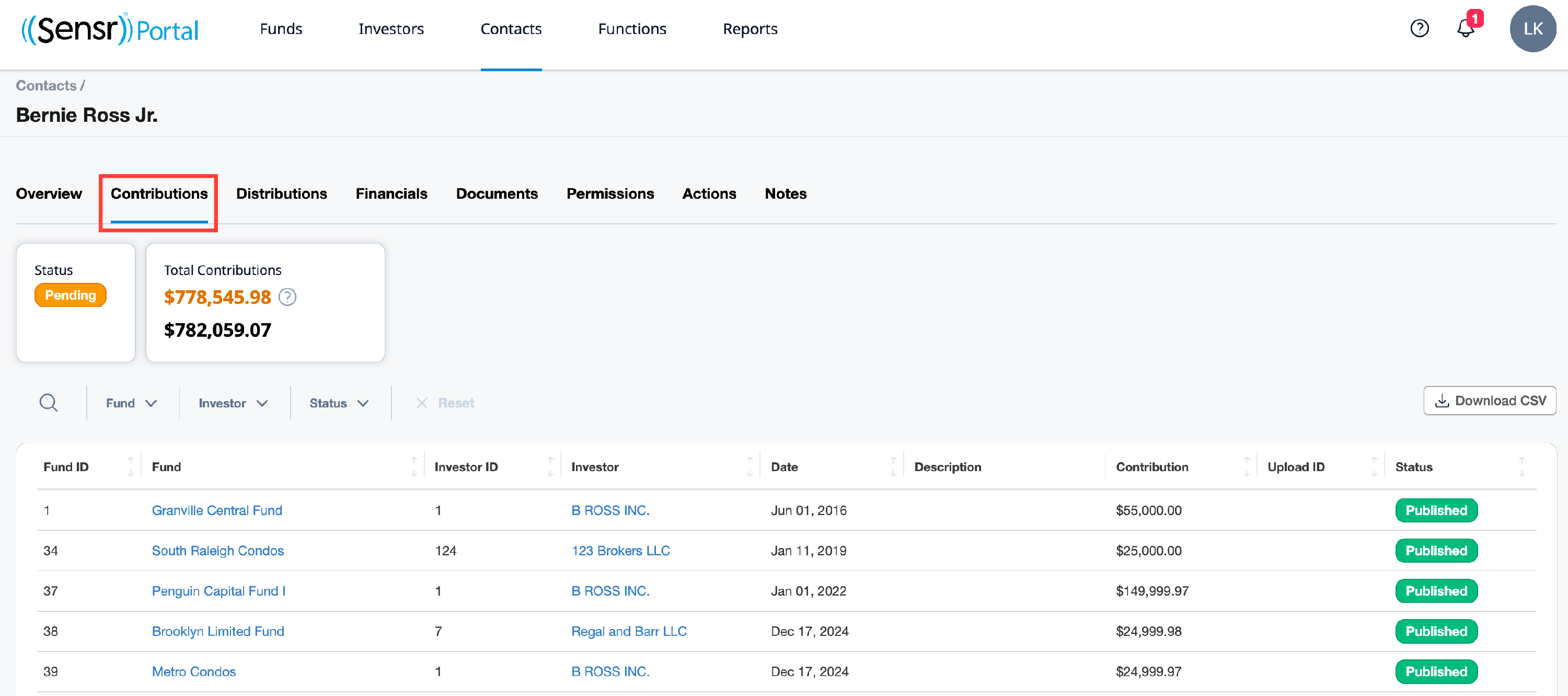This screenshot has height=696, width=1568.
Task: Open B ROSS INC. in Granville row
Action: 610,510
